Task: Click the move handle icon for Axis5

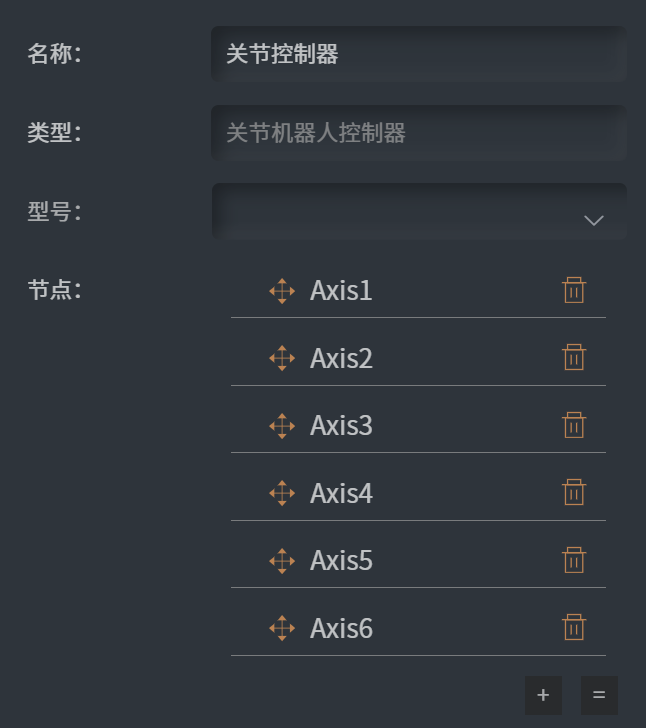Action: click(282, 561)
